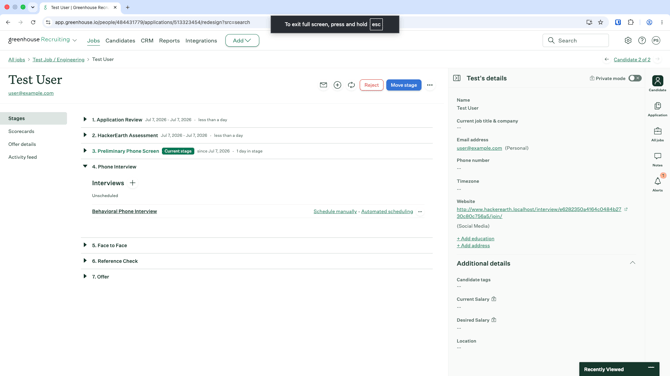
Task: Collapse the Test's details panel icon
Action: click(x=457, y=78)
